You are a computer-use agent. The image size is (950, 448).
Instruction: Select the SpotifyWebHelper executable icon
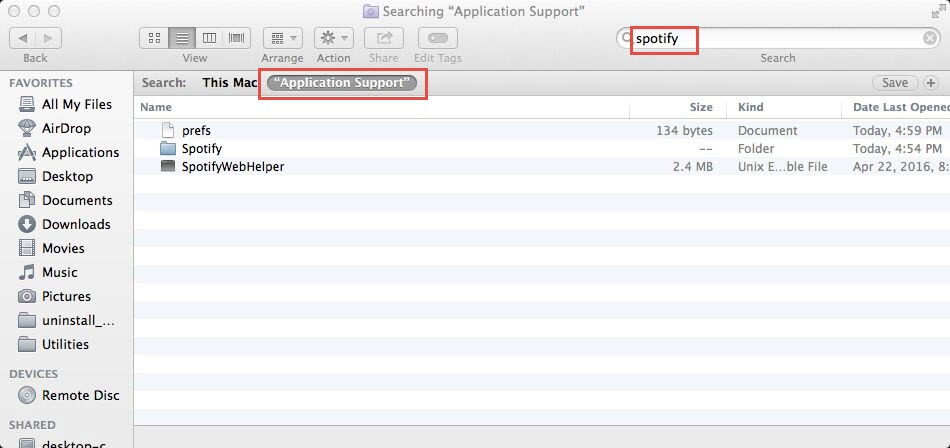(x=168, y=166)
